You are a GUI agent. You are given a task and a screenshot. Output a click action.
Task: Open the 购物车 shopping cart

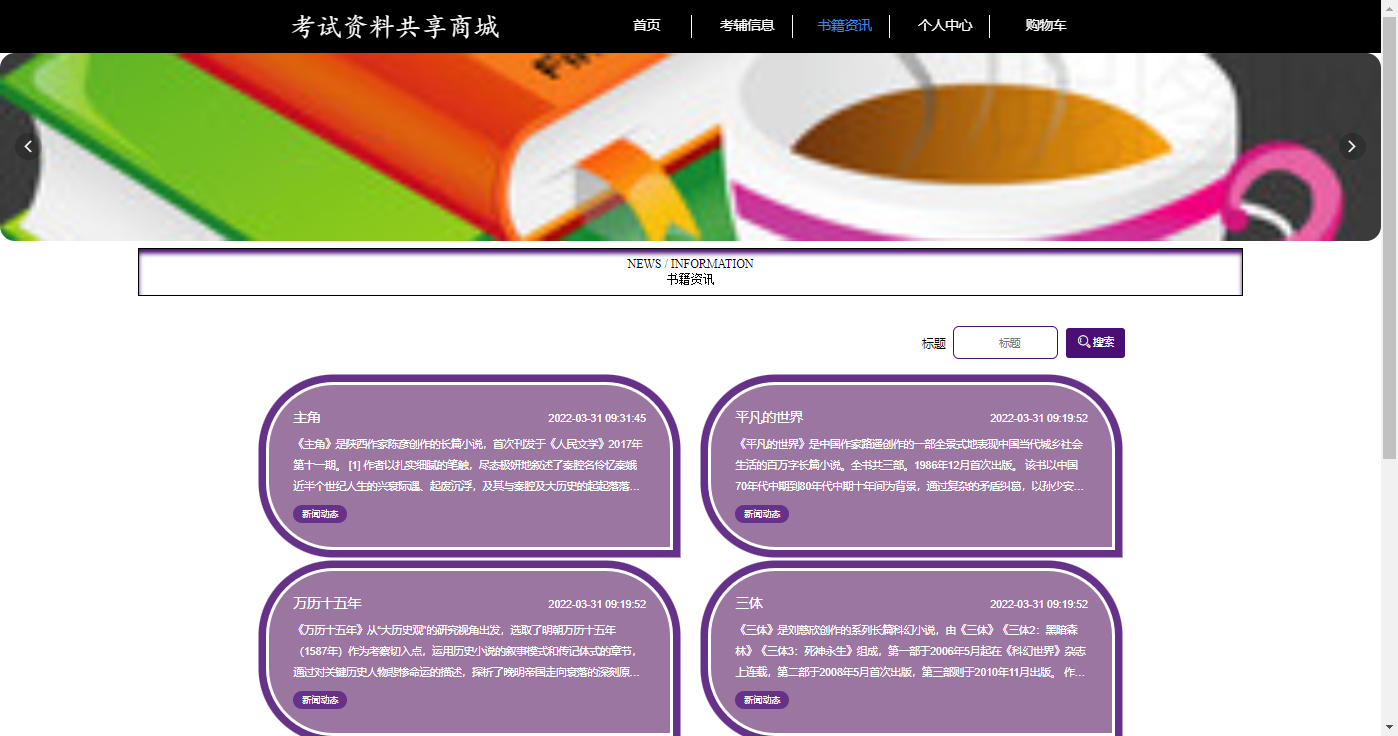1045,26
